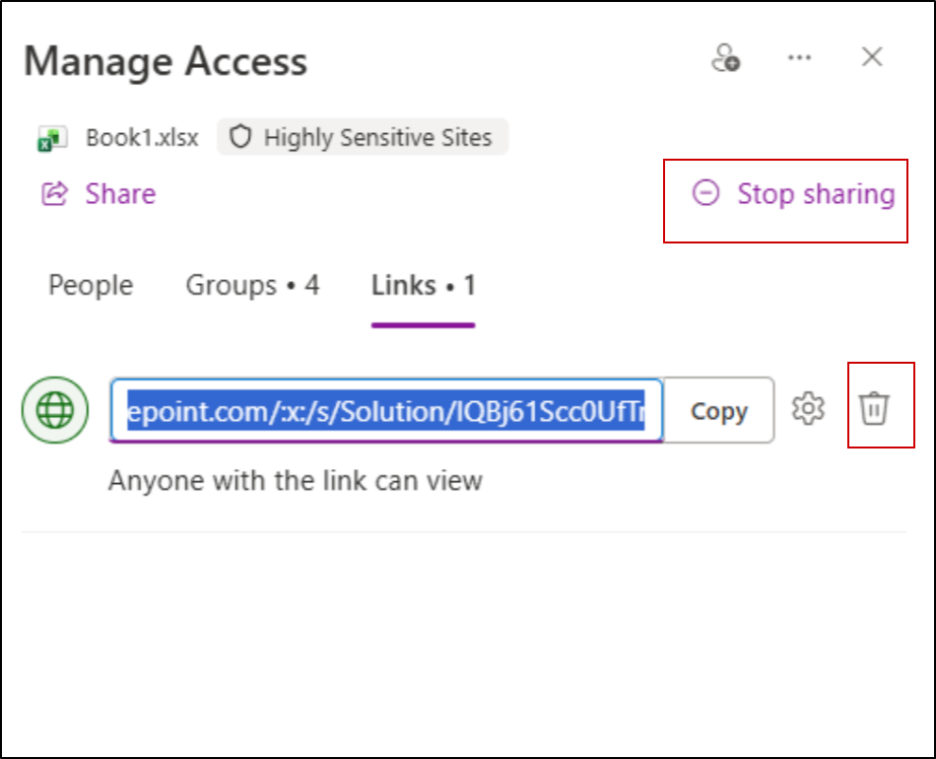Viewport: 936px width, 759px height.
Task: Switch to the Groups tab
Action: click(252, 286)
